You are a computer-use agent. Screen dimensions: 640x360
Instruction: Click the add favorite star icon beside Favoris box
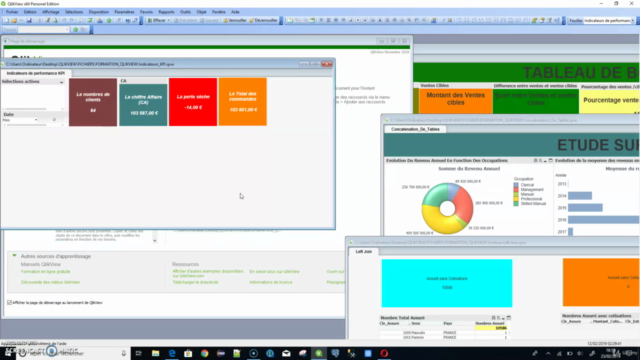point(76,29)
